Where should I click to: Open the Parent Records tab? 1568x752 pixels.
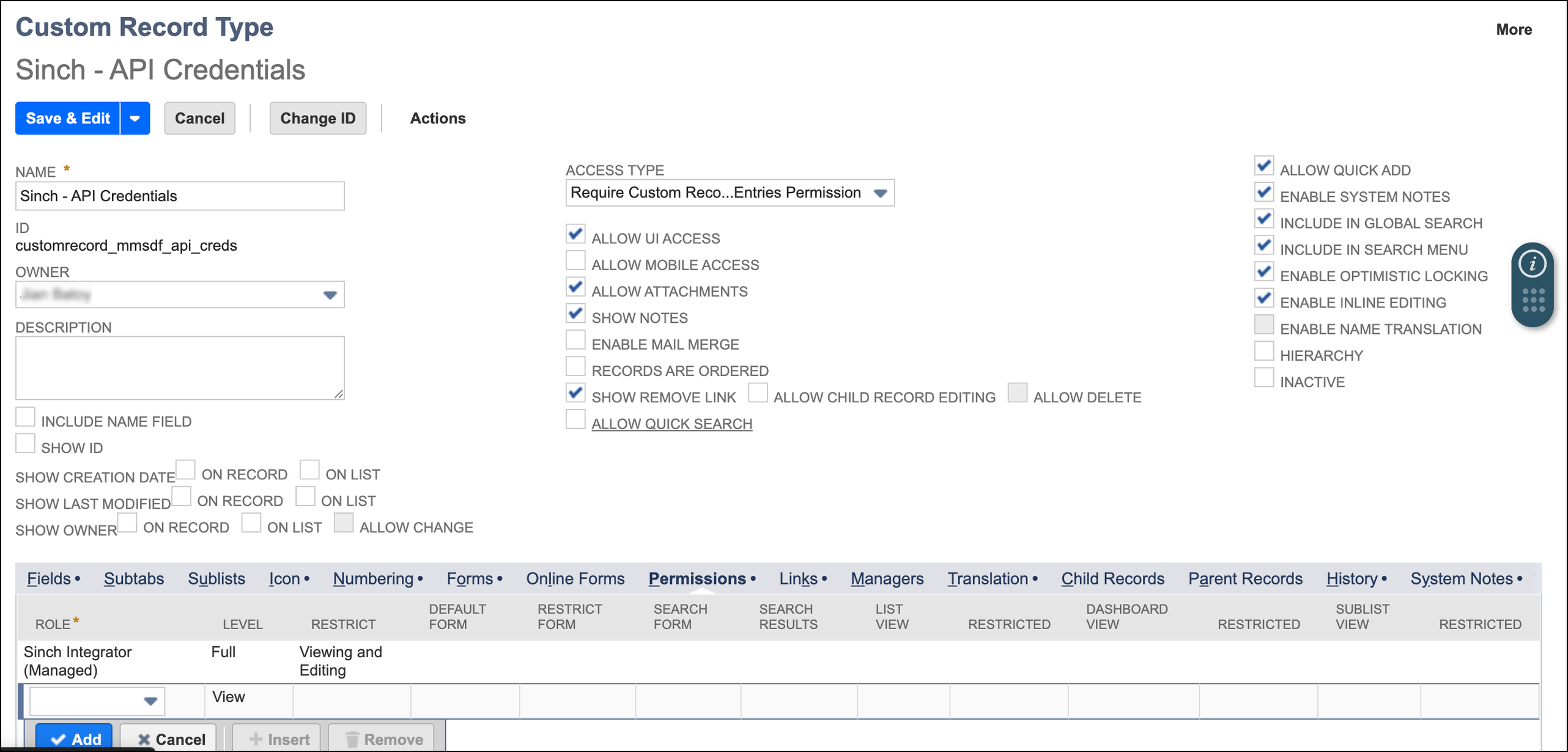(x=1245, y=578)
